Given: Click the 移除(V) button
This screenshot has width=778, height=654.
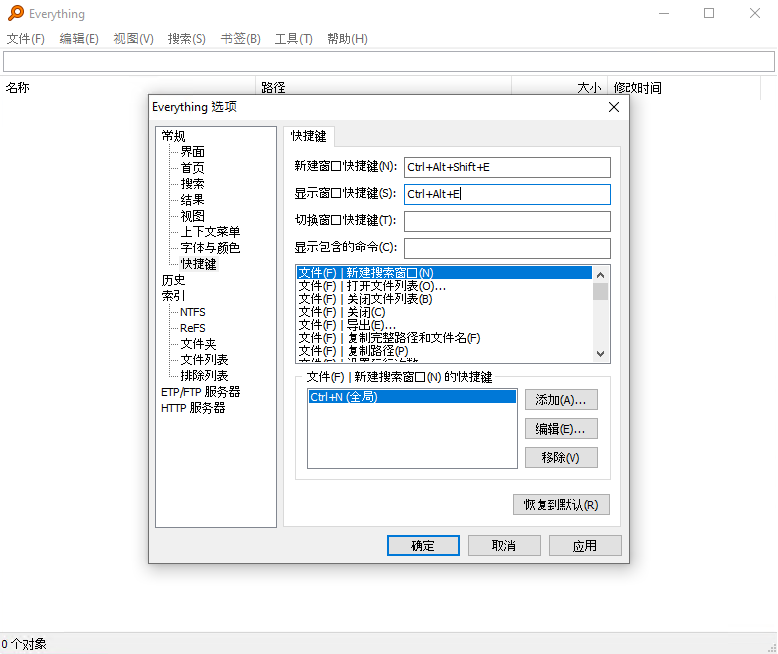Looking at the screenshot, I should tap(561, 458).
